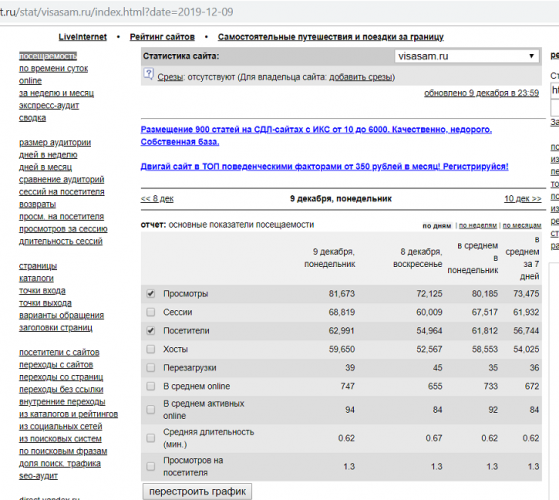Open из каталогов и рейтингов report

pyautogui.click(x=68, y=414)
